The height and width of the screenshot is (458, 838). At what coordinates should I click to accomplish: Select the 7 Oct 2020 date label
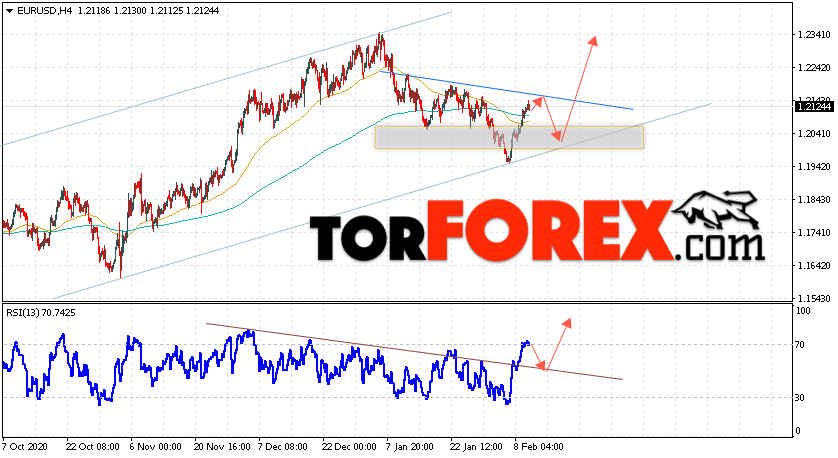coord(25,446)
